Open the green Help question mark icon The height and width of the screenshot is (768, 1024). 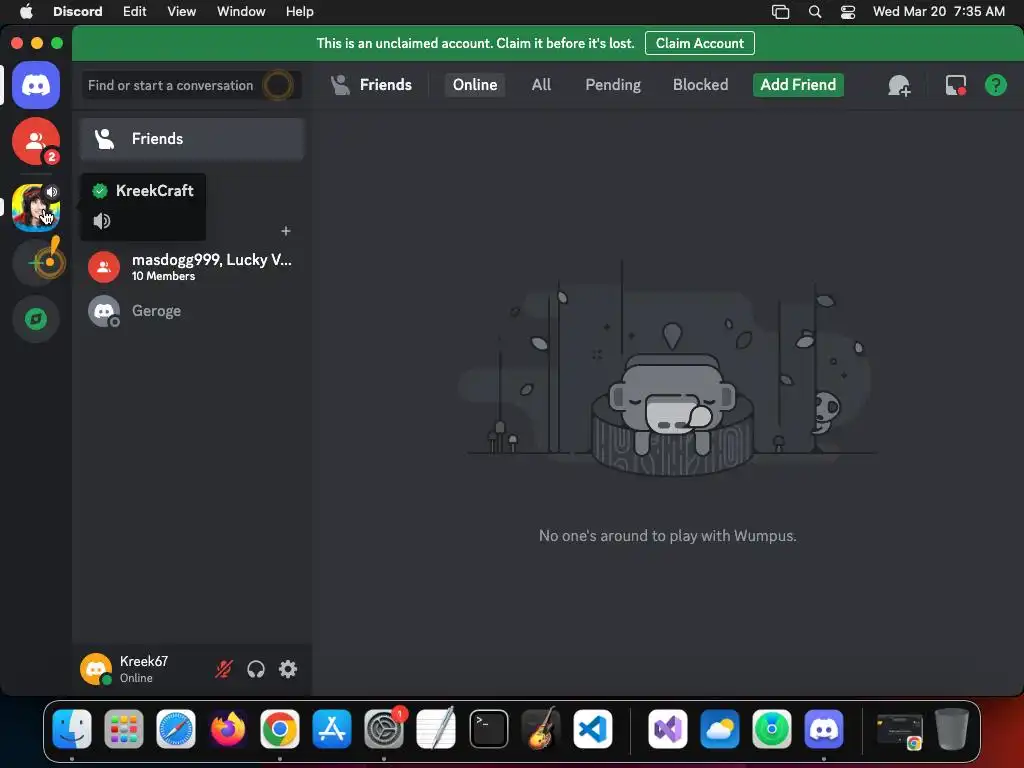[x=995, y=86]
